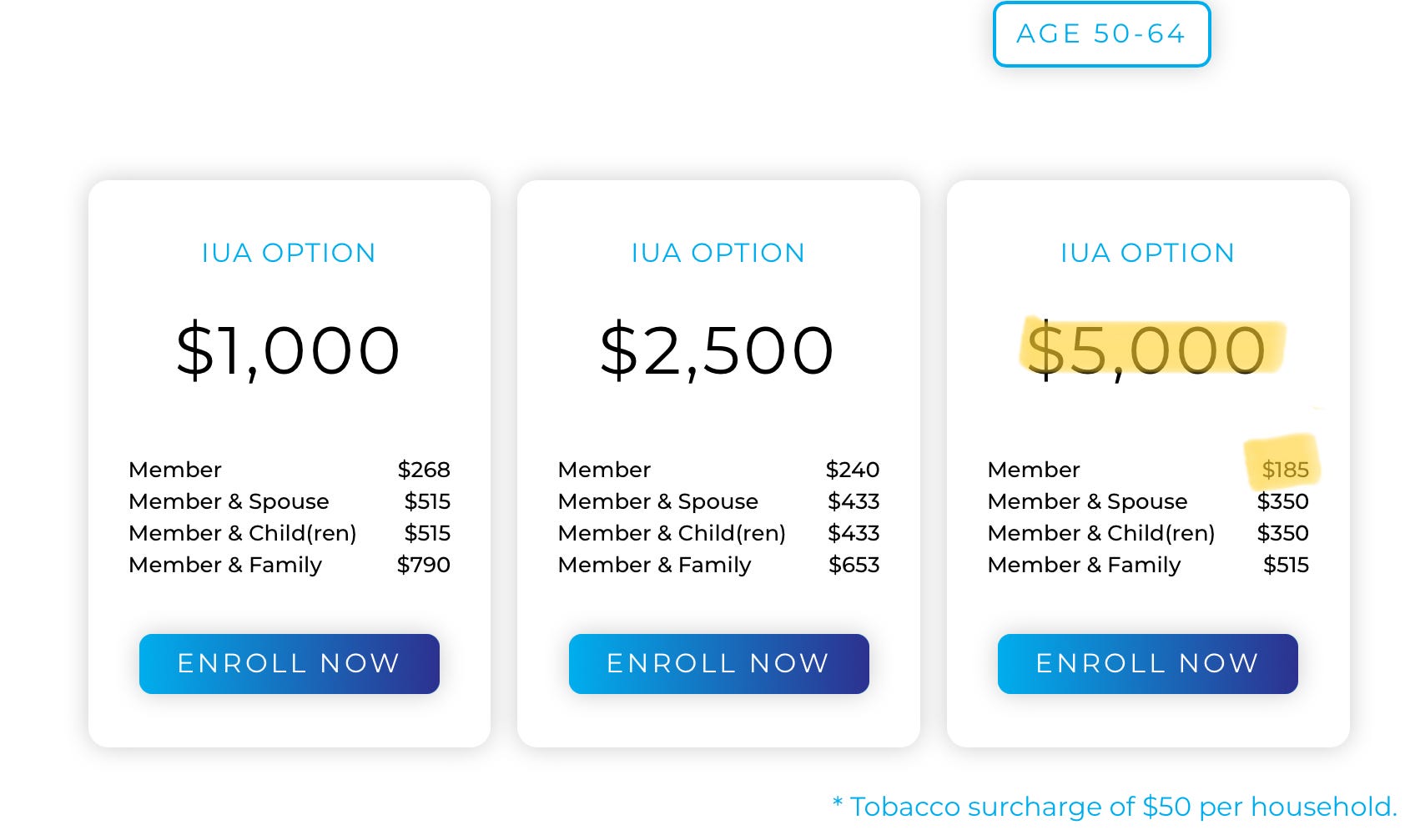Image resolution: width=1405 pixels, height=840 pixels.
Task: Click the highlighted $185 Member price
Action: click(x=1286, y=470)
